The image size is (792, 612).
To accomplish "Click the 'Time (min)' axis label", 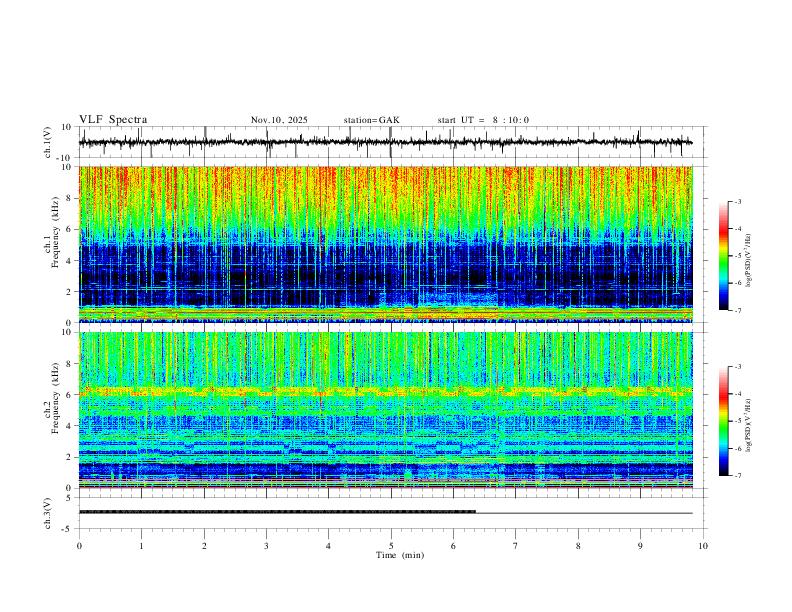I will tap(400, 555).
